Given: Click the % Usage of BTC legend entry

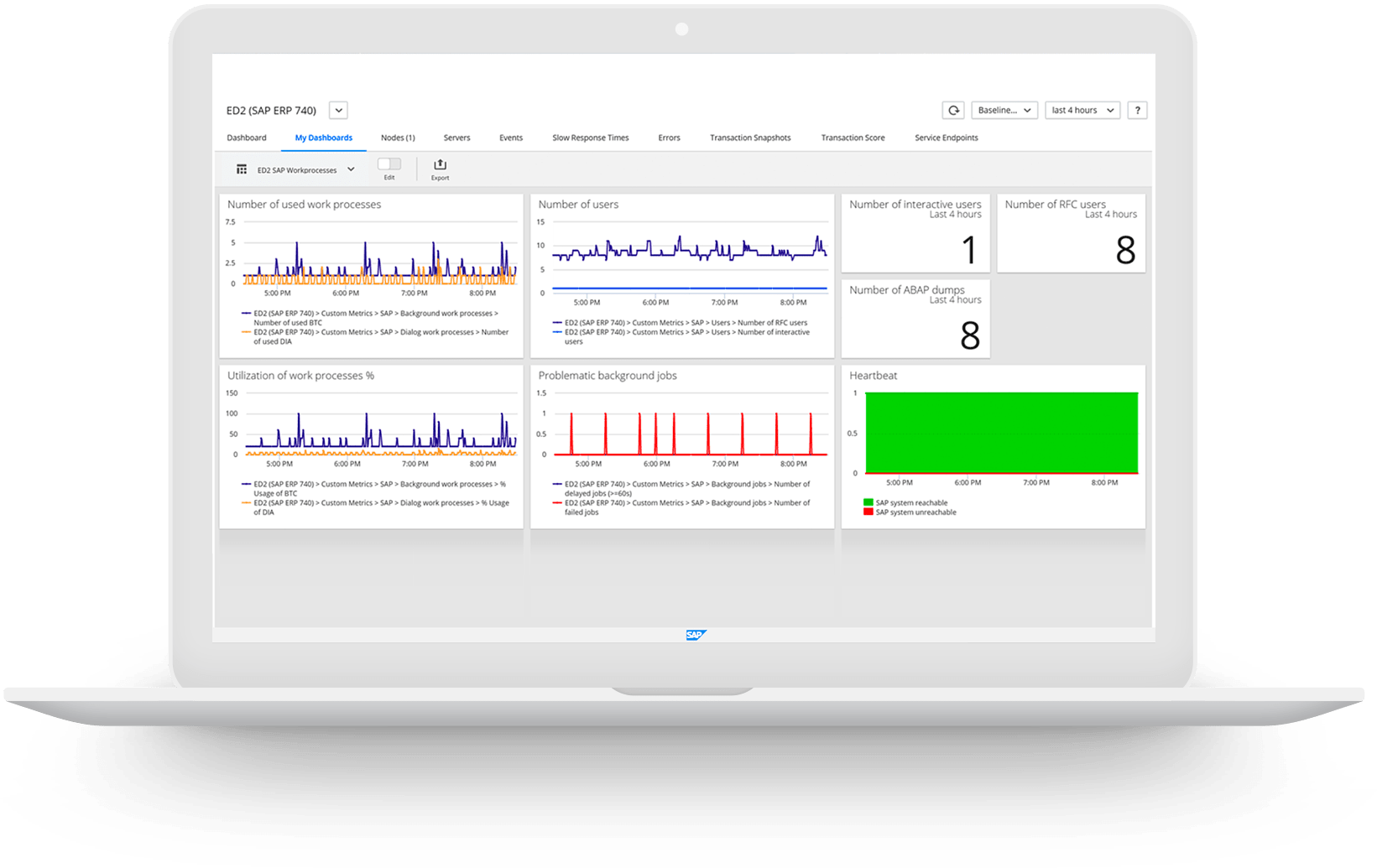Looking at the screenshot, I should pyautogui.click(x=374, y=488).
